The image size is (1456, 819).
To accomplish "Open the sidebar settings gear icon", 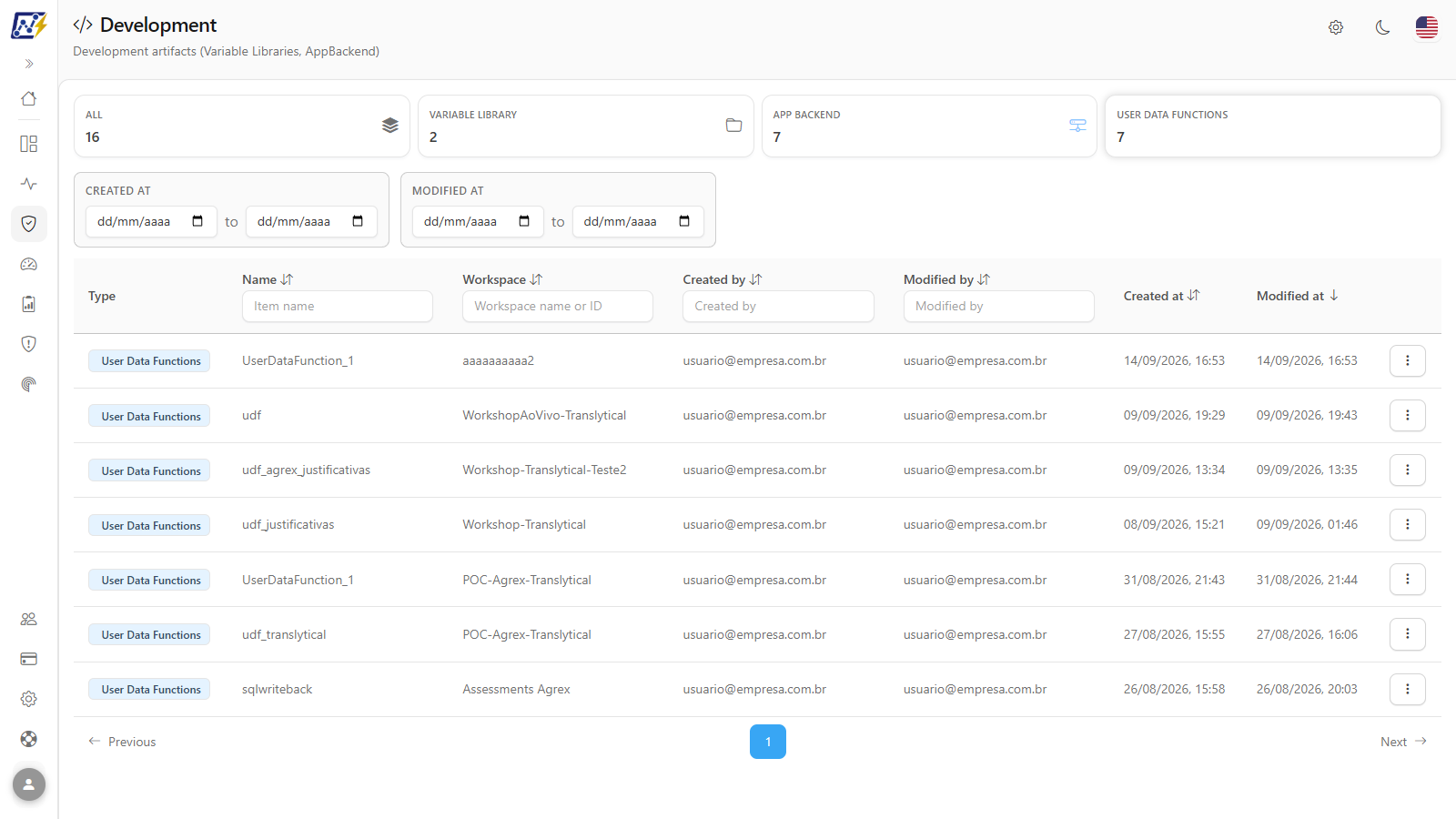I will coord(29,699).
